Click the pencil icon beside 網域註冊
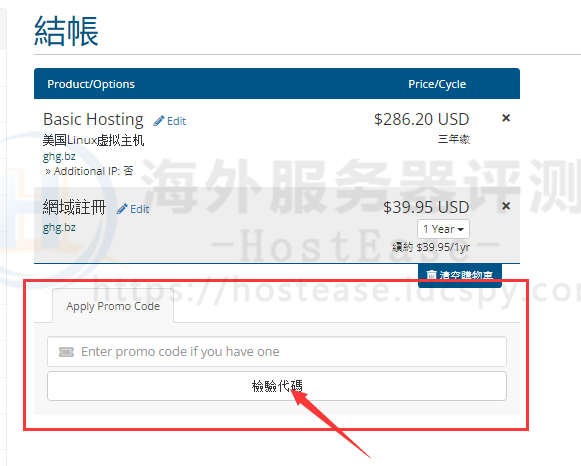This screenshot has width=581, height=466. 122,209
